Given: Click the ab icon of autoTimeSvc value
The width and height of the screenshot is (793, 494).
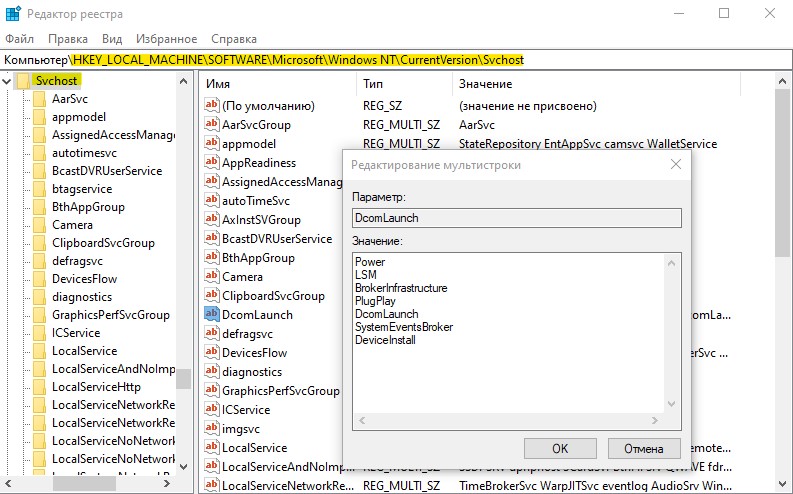Looking at the screenshot, I should pyautogui.click(x=211, y=200).
